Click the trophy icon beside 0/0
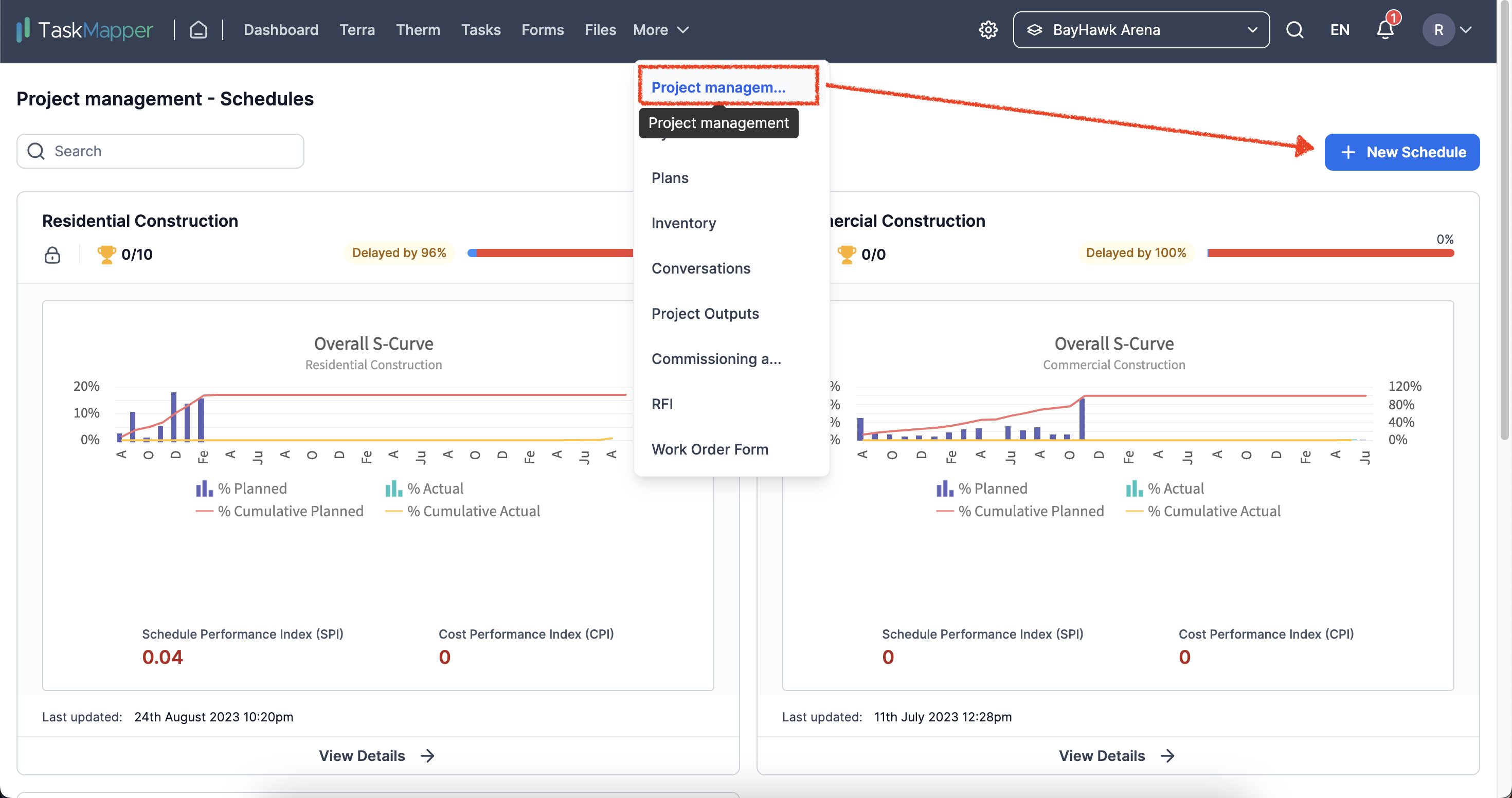This screenshot has height=798, width=1512. [x=847, y=254]
